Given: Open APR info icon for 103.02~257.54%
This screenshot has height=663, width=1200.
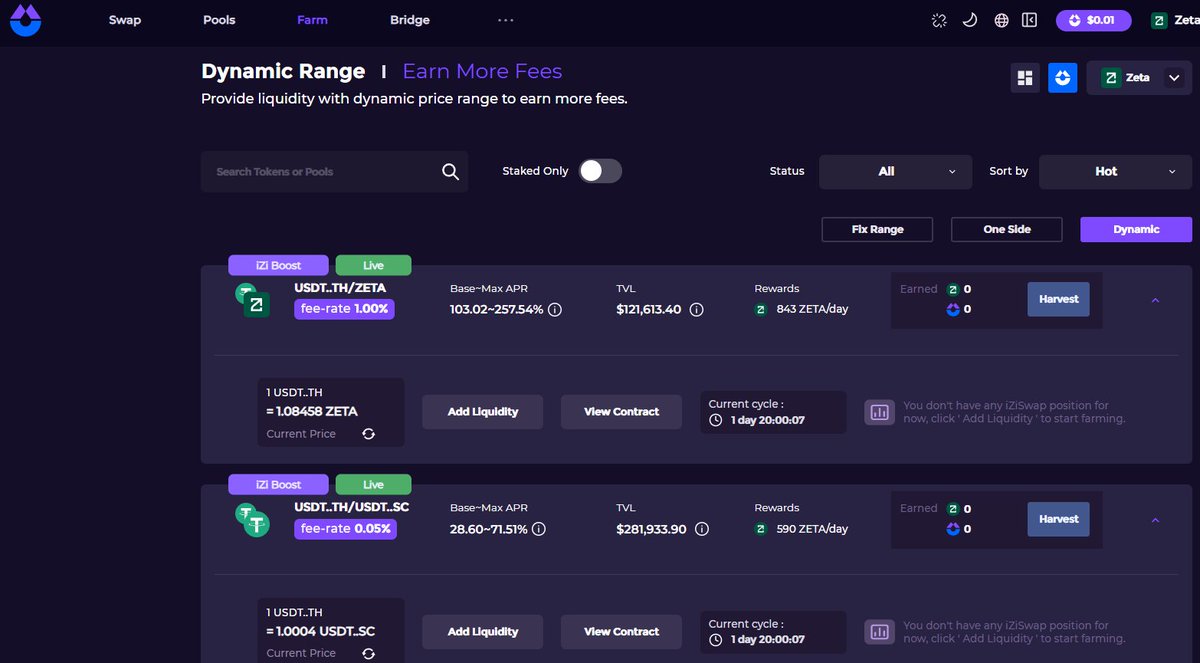Looking at the screenshot, I should [555, 310].
